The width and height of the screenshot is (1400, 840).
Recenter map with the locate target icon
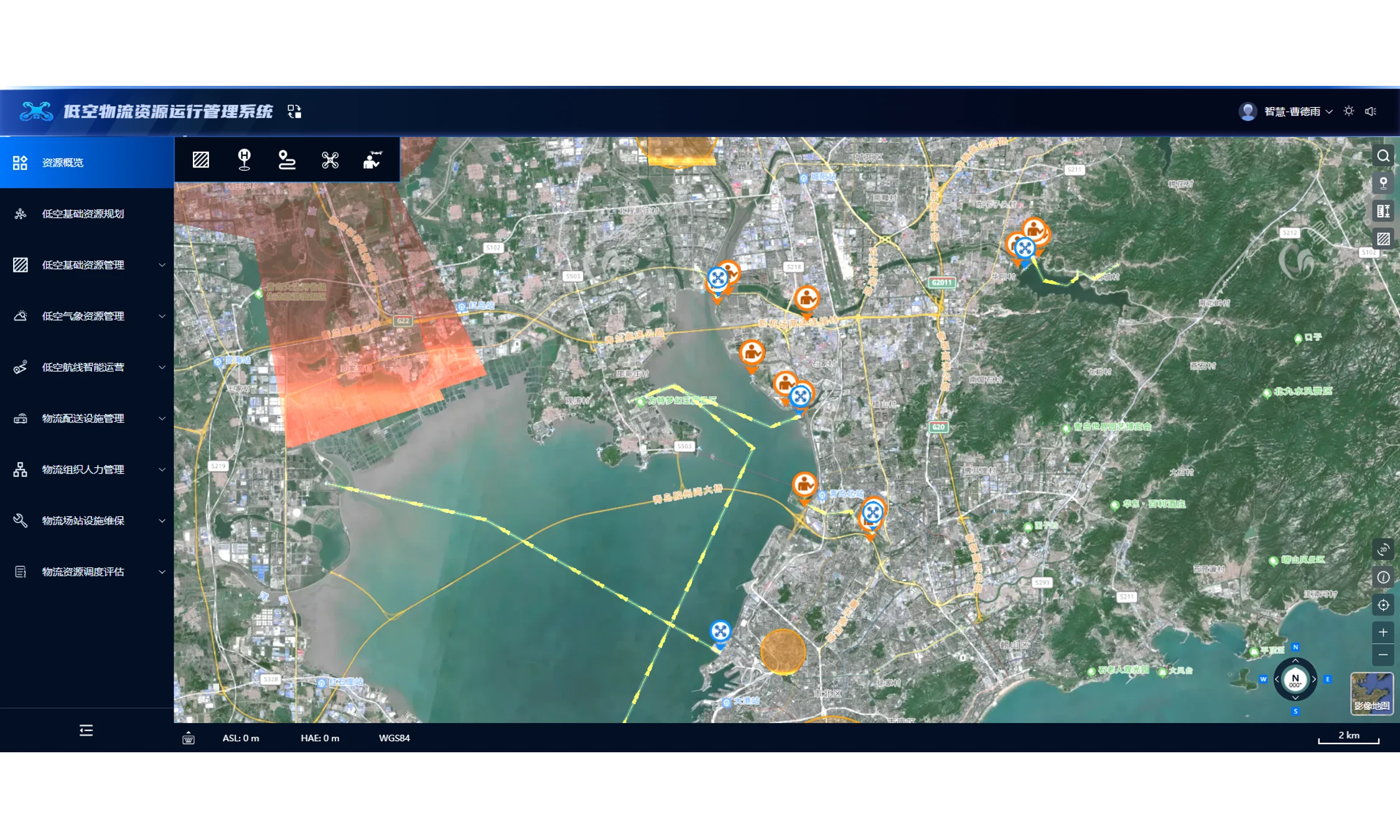[x=1383, y=605]
